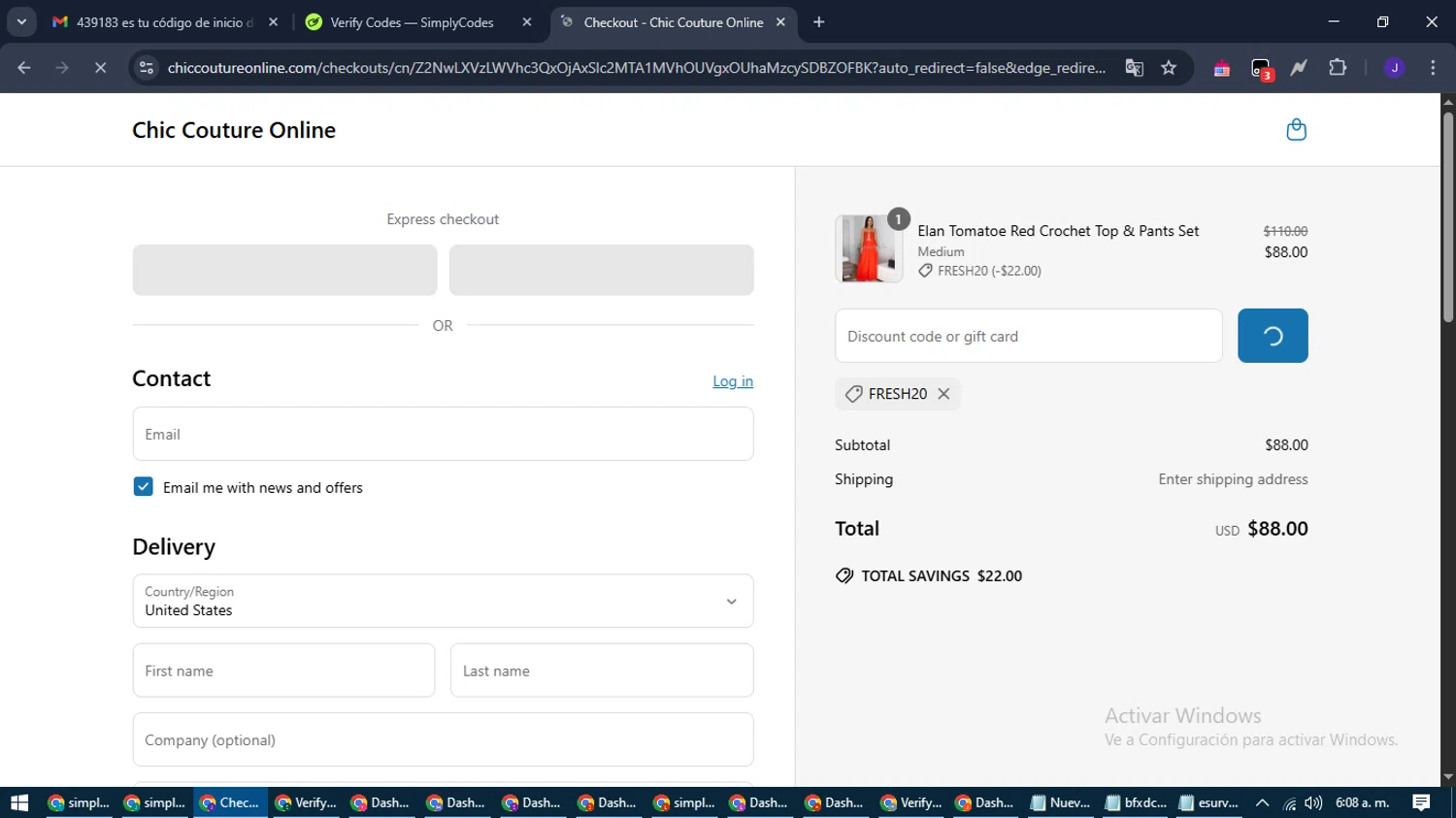
Task: Click the struck-through $110.00 price
Action: coord(1285,231)
